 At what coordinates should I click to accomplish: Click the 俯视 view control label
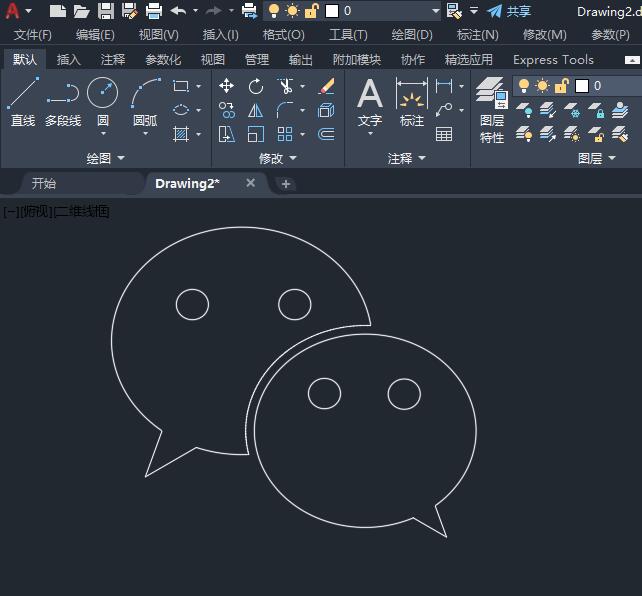point(36,212)
